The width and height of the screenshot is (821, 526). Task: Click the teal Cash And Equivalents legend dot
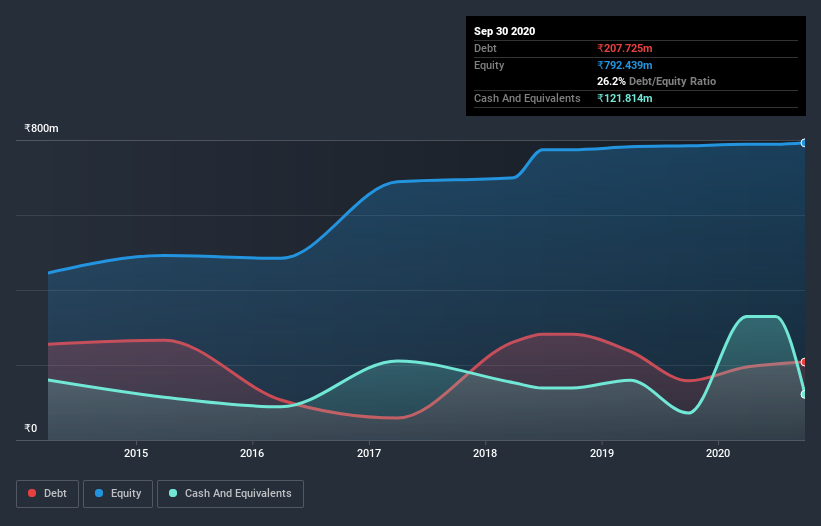click(x=173, y=493)
